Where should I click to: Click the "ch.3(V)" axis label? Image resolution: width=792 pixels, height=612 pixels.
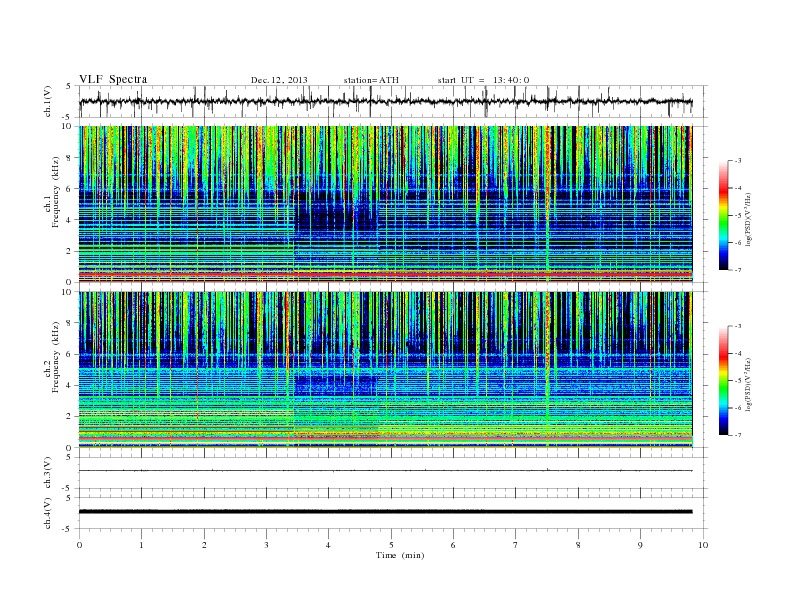48,473
